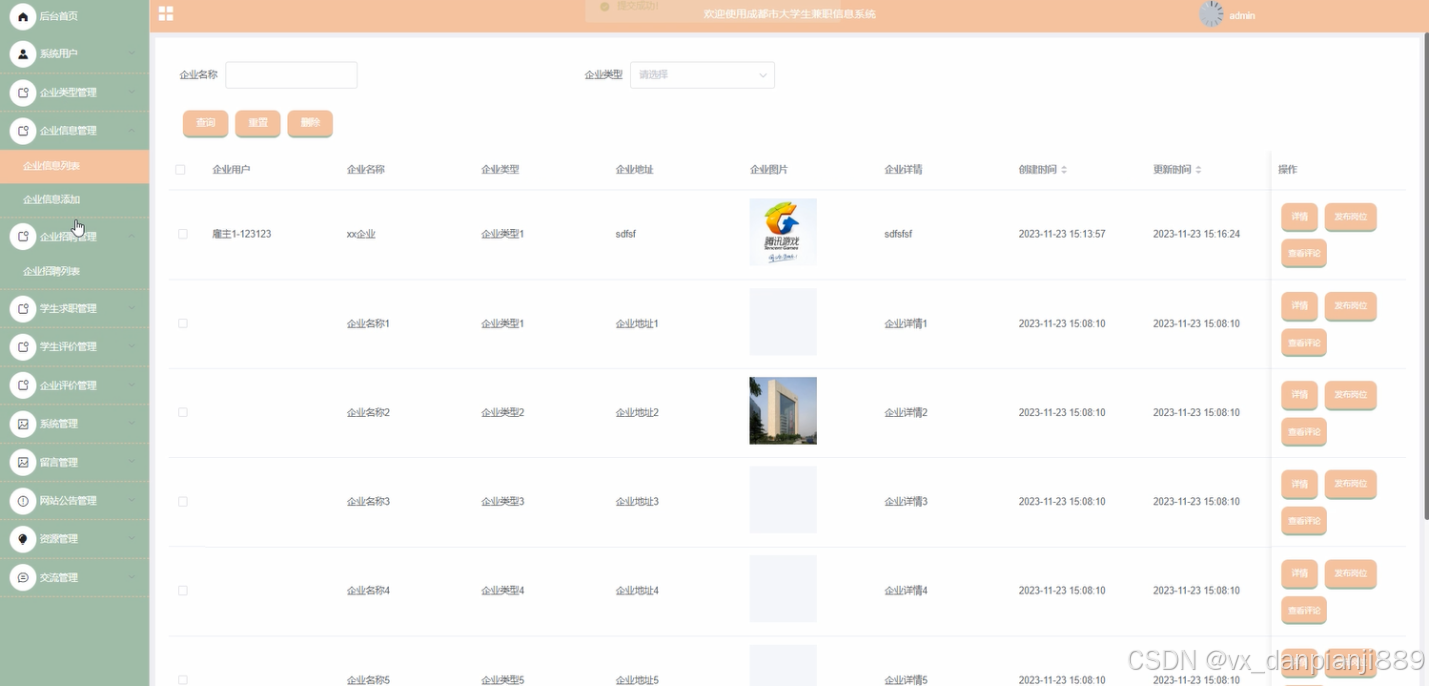The height and width of the screenshot is (686, 1429).
Task: Click the 查询 search button
Action: (205, 123)
